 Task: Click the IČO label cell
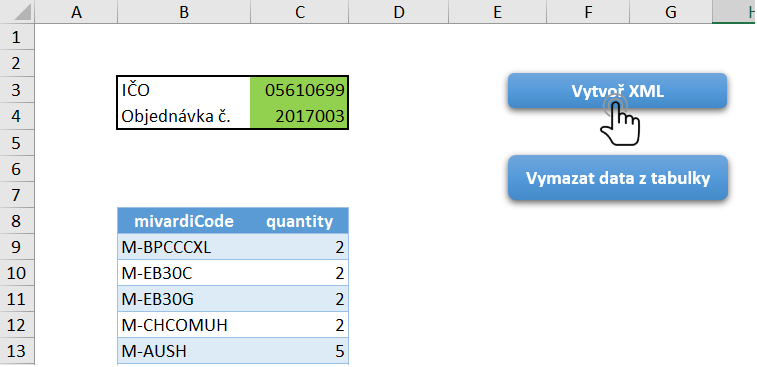(184, 90)
